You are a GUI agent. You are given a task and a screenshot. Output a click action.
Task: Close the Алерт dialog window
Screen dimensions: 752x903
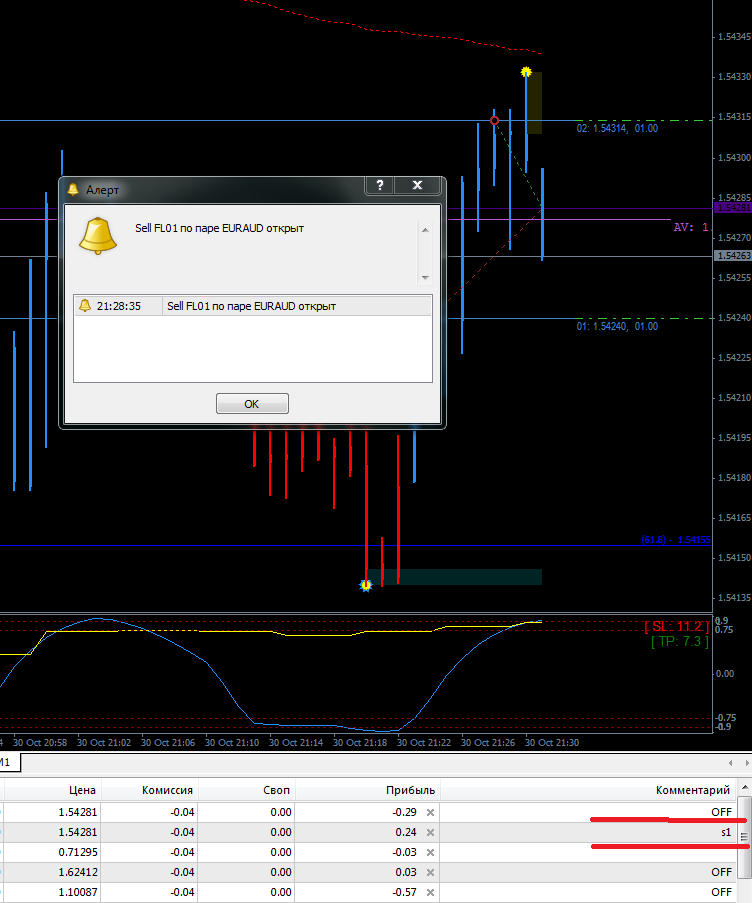[417, 185]
